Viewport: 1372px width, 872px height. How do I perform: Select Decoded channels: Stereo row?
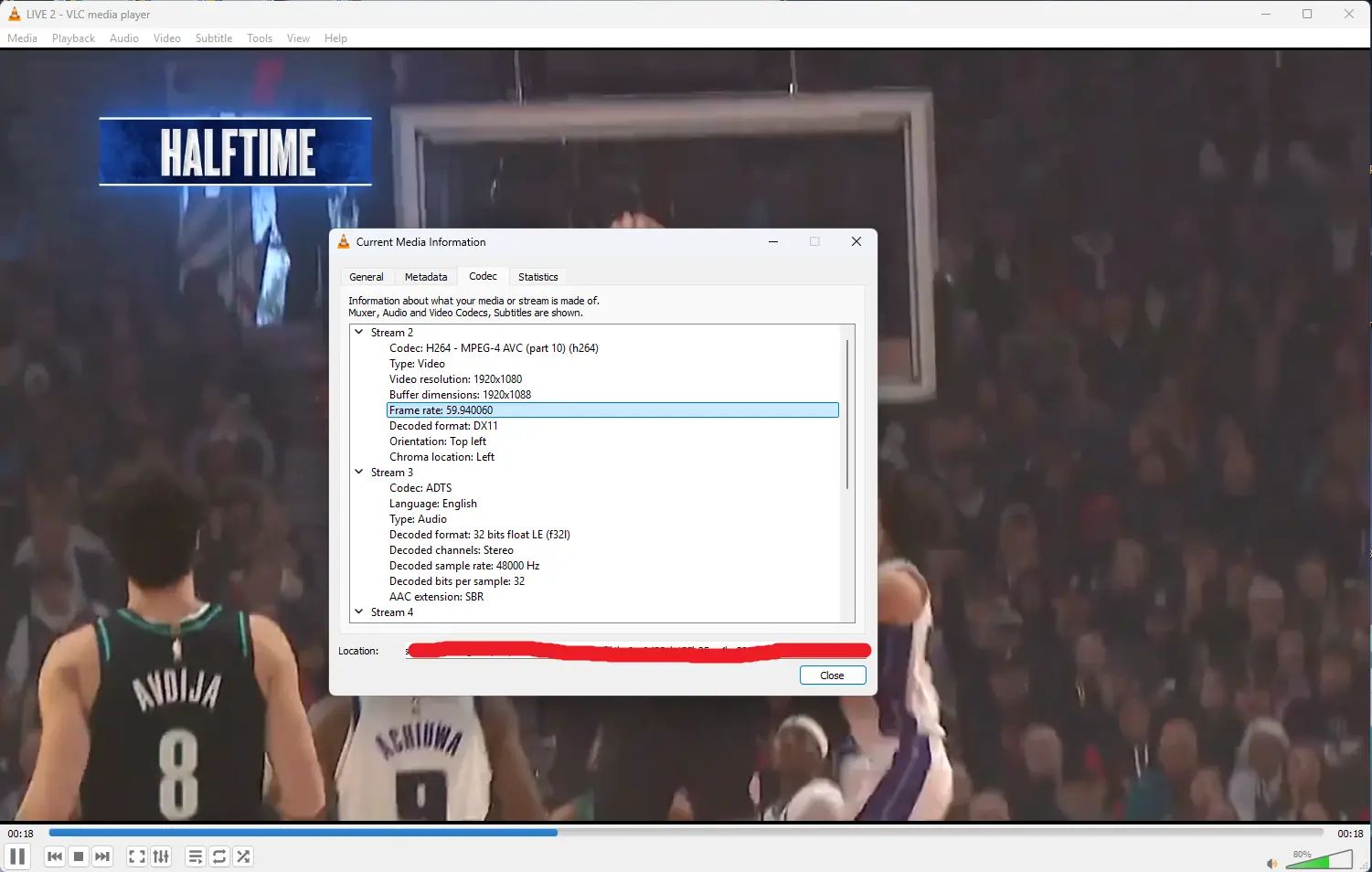click(612, 550)
